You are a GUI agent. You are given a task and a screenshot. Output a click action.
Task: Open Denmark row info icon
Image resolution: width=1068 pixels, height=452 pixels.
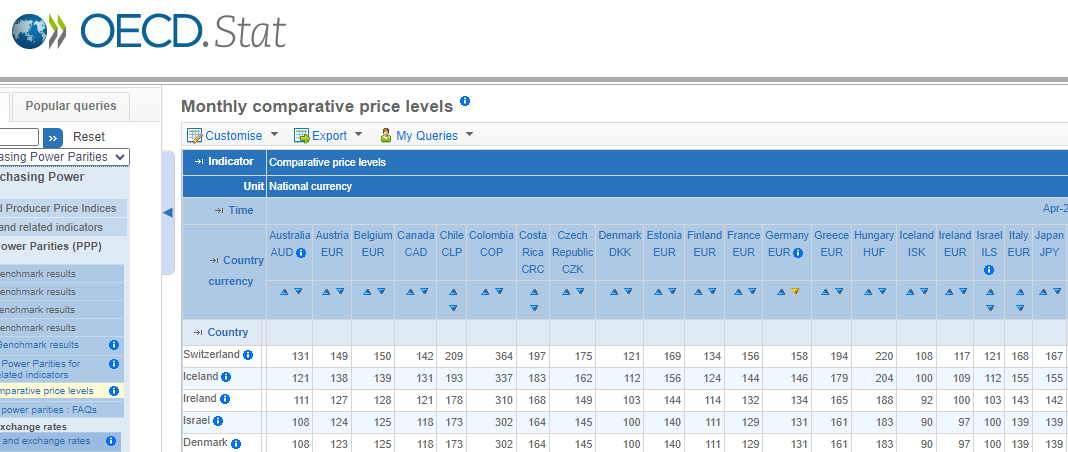(236, 444)
